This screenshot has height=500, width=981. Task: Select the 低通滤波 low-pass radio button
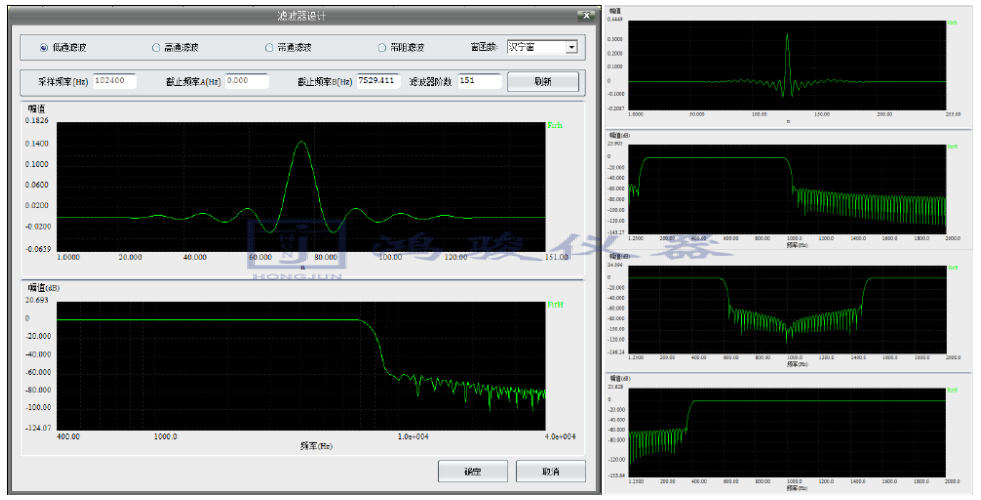click(x=44, y=47)
